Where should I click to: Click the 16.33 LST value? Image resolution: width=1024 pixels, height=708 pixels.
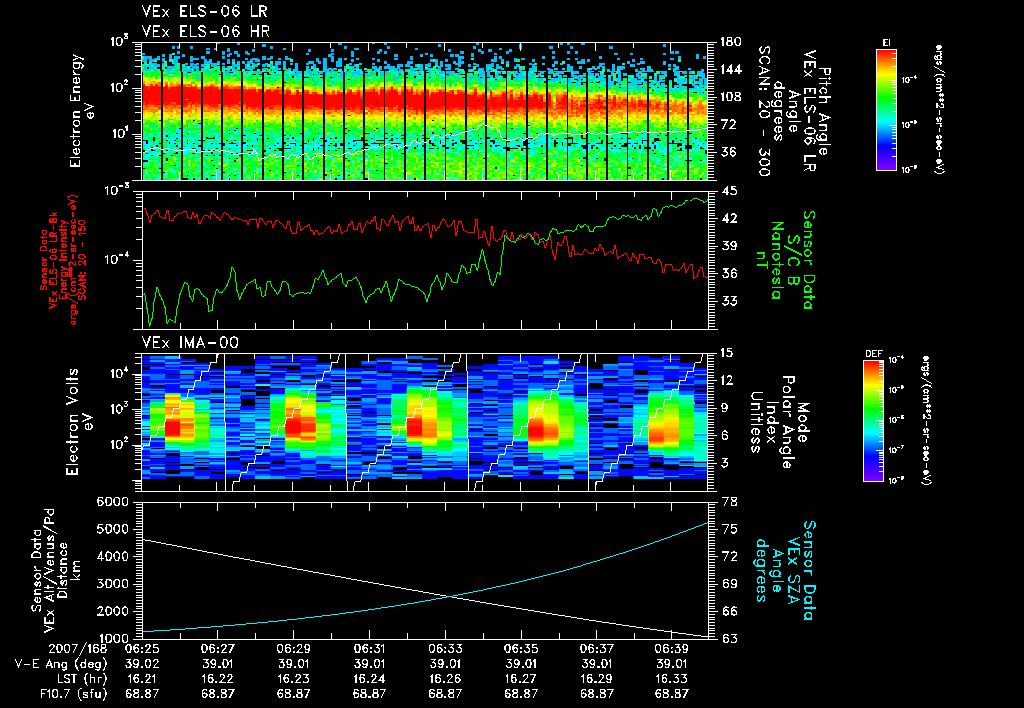click(x=672, y=680)
